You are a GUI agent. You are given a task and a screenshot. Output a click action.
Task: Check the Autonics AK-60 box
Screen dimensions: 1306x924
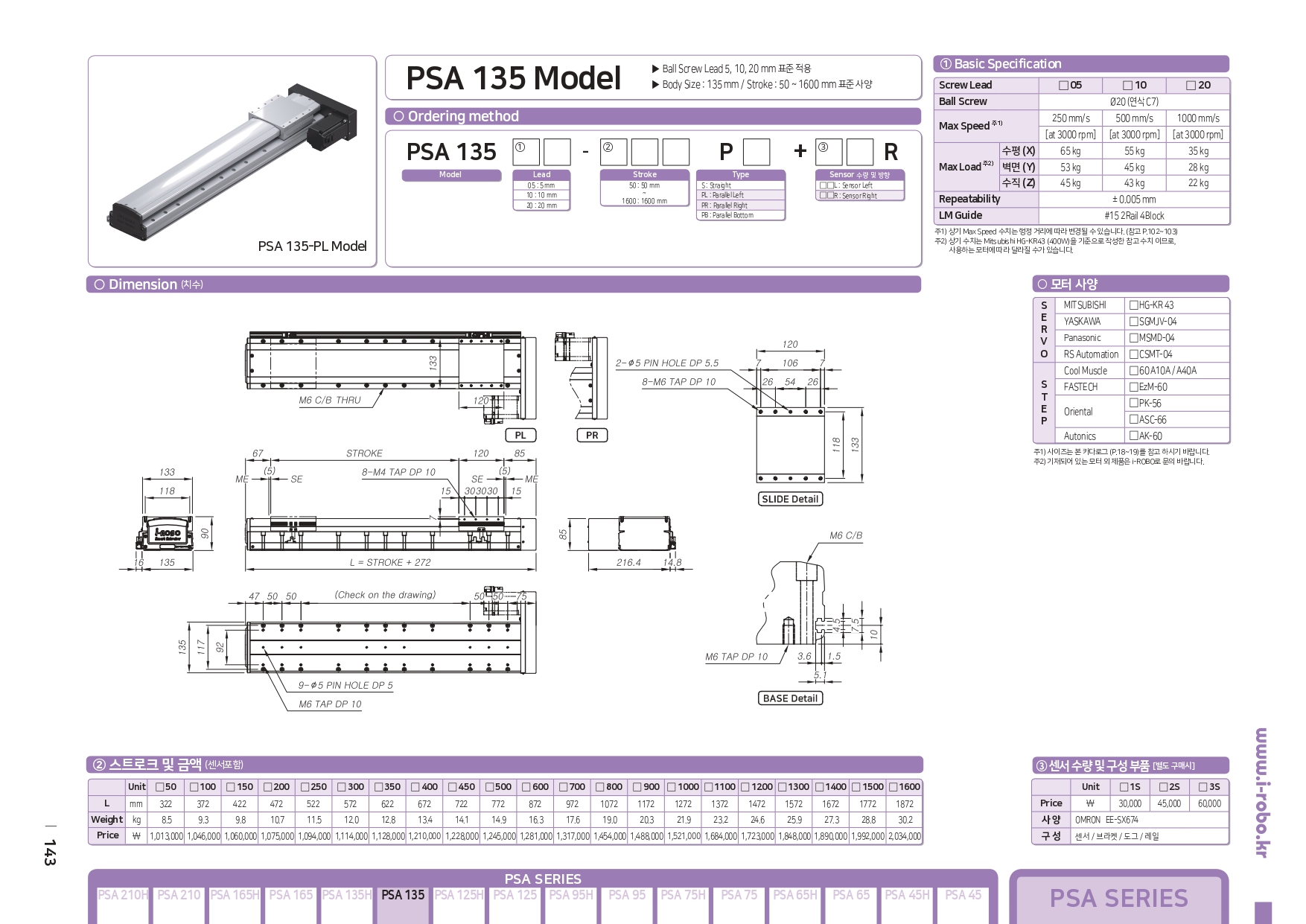coord(1134,436)
